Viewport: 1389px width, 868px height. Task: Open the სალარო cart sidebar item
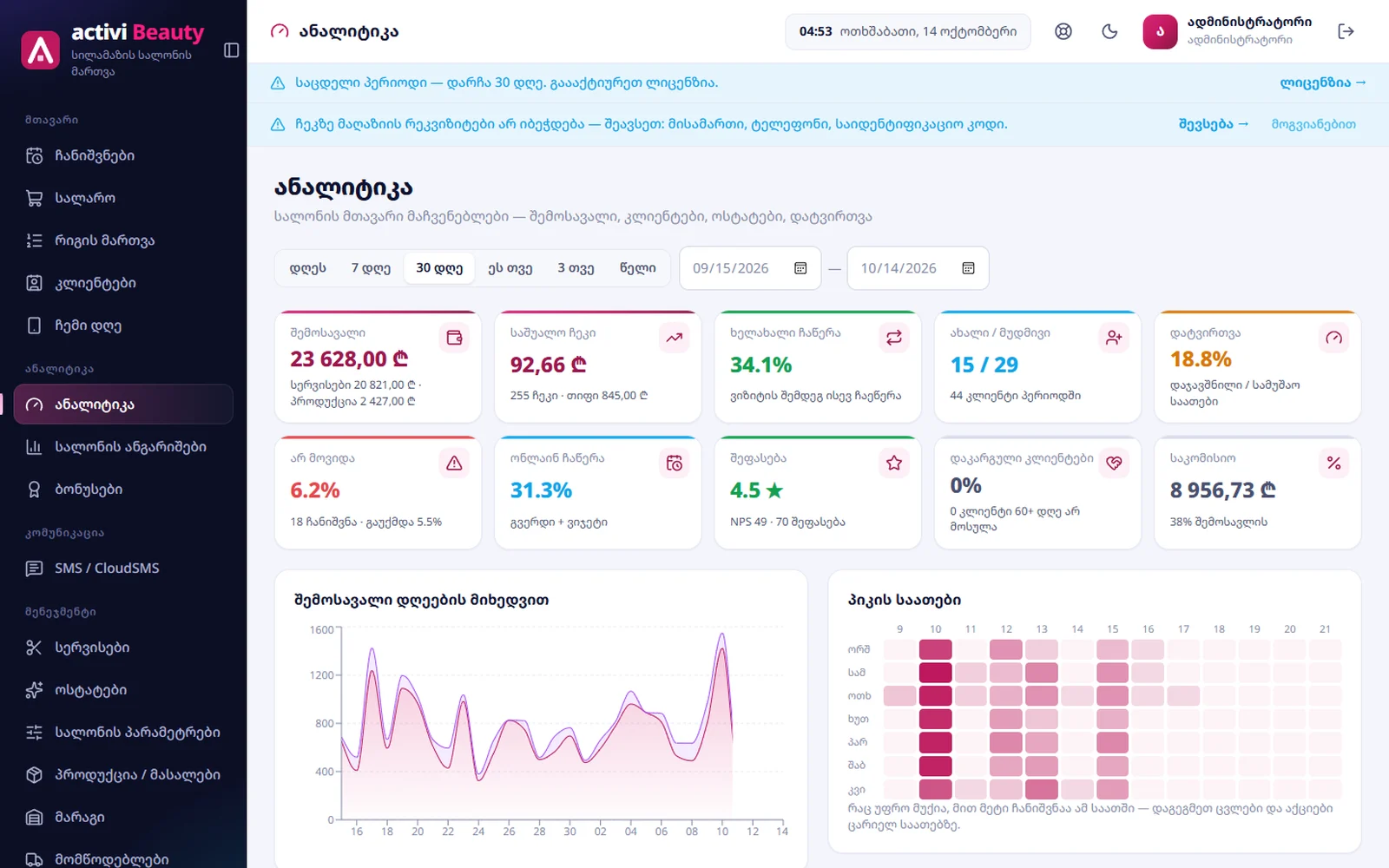[123, 198]
